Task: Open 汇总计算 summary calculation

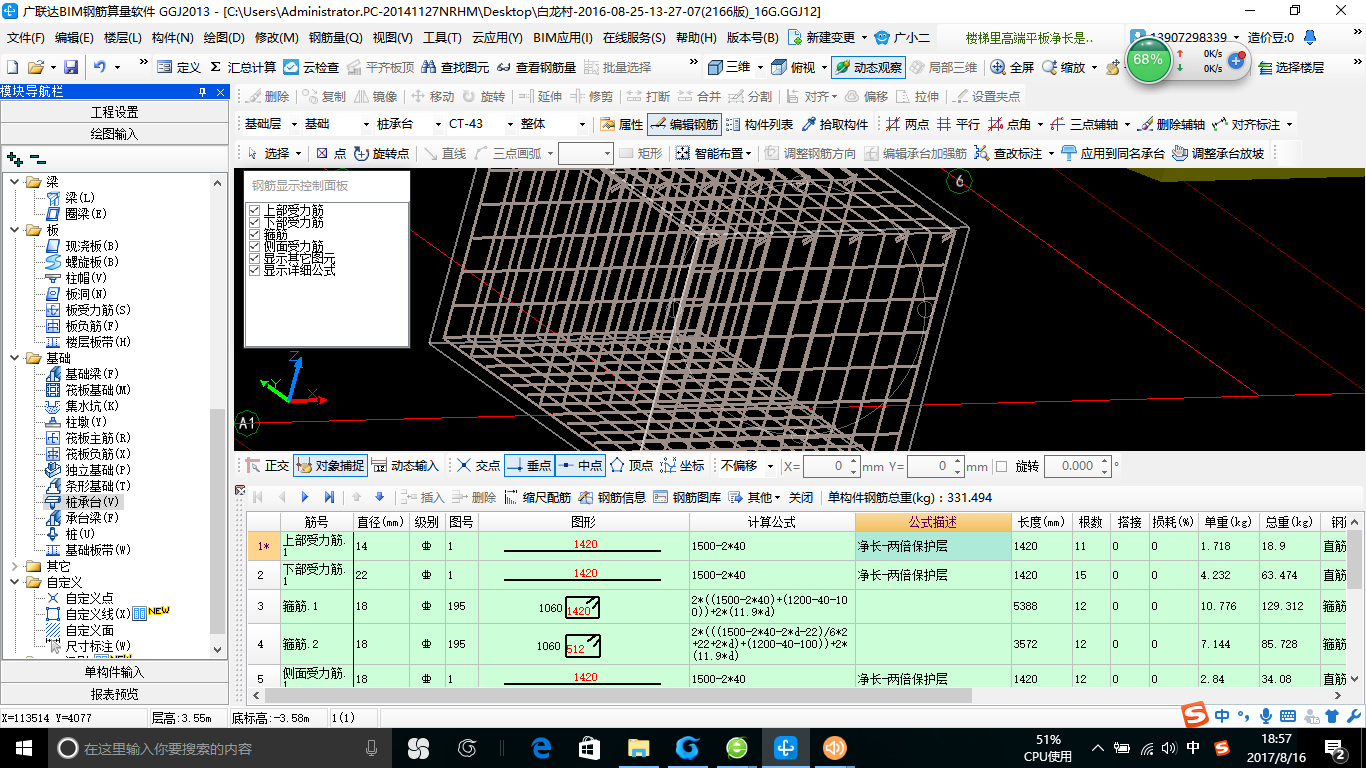Action: click(243, 67)
